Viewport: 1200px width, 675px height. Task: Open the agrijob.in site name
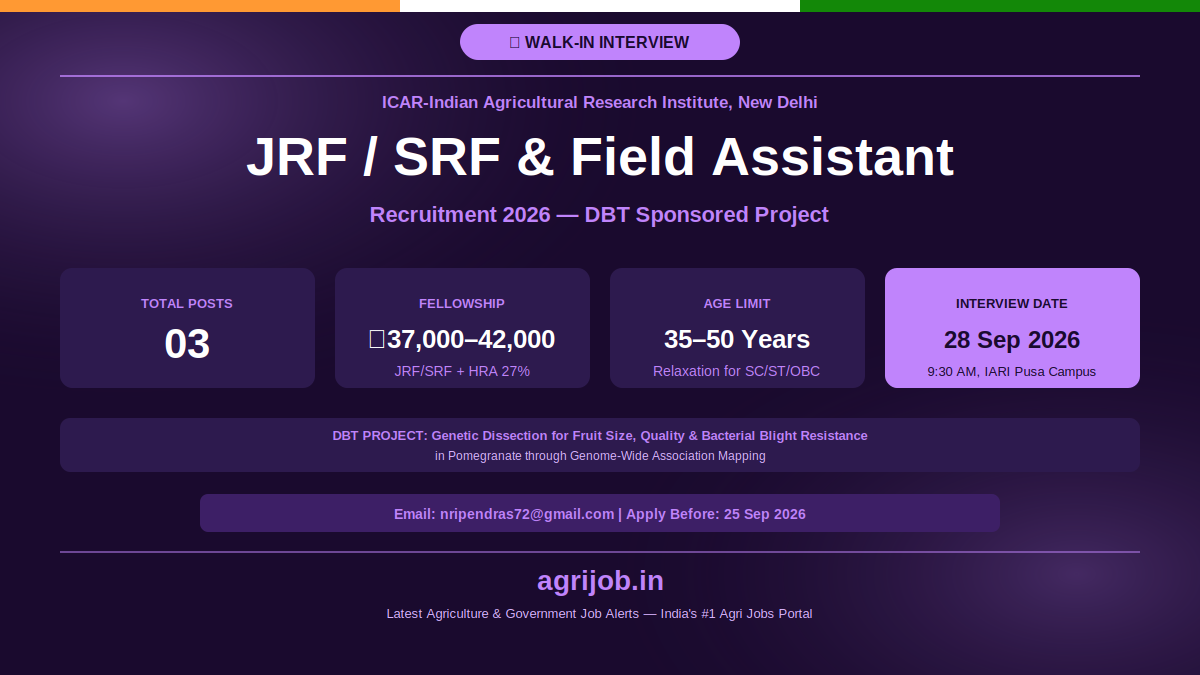click(x=600, y=581)
